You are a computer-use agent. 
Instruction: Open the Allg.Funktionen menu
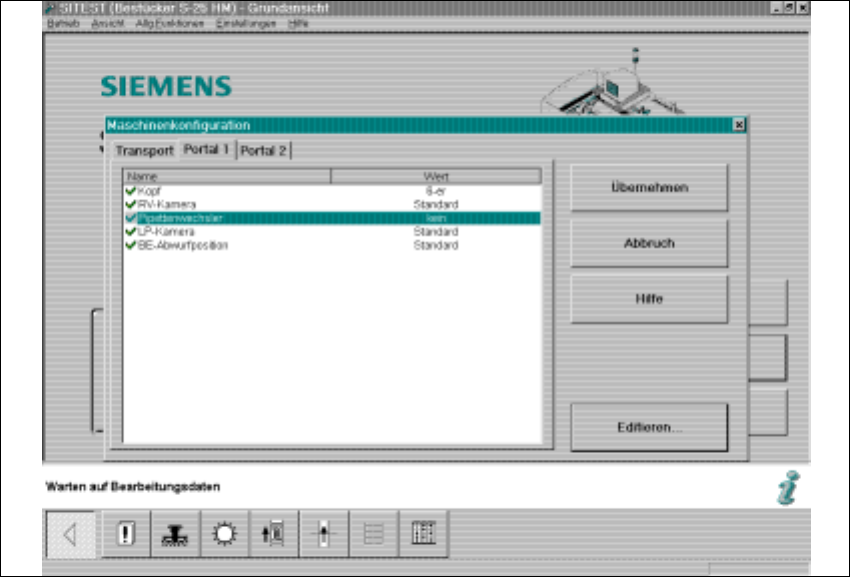coord(170,23)
